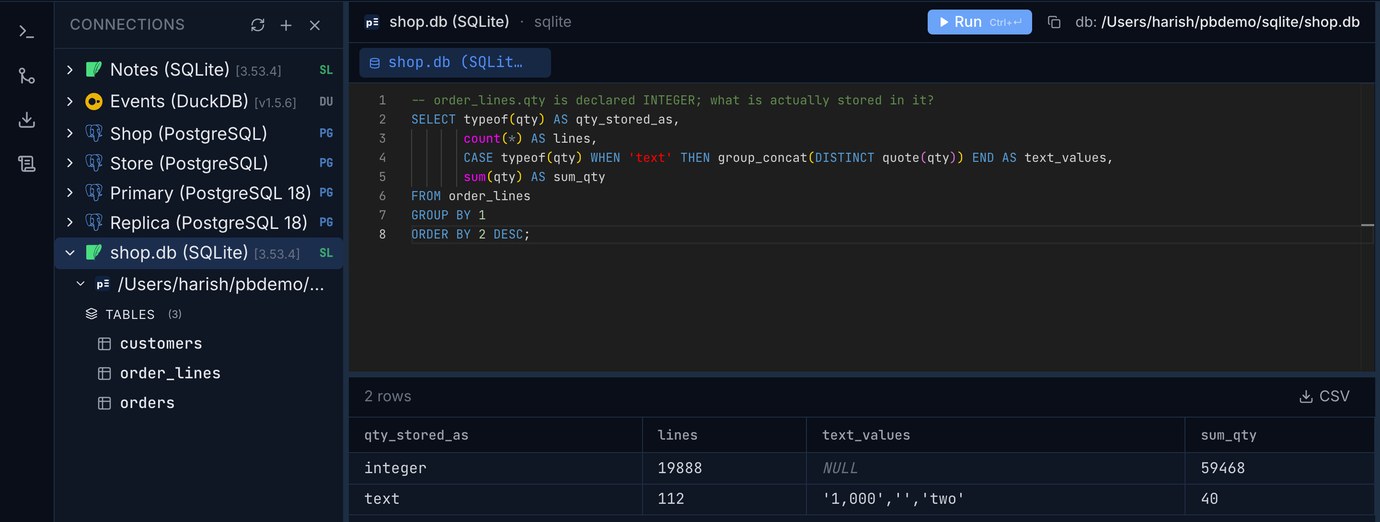1380x522 pixels.
Task: Click the 'sqlite' label in title bar
Action: pos(553,22)
